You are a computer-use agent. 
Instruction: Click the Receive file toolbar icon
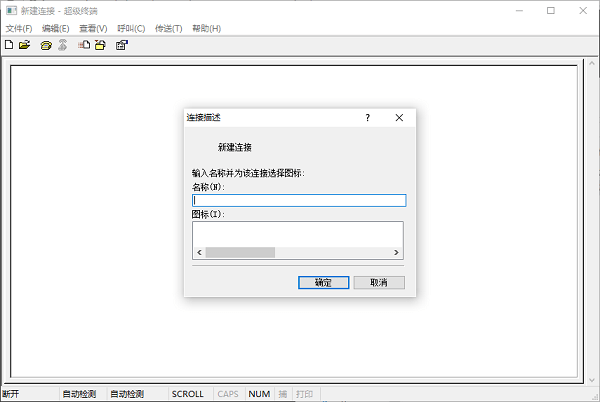click(x=100, y=45)
